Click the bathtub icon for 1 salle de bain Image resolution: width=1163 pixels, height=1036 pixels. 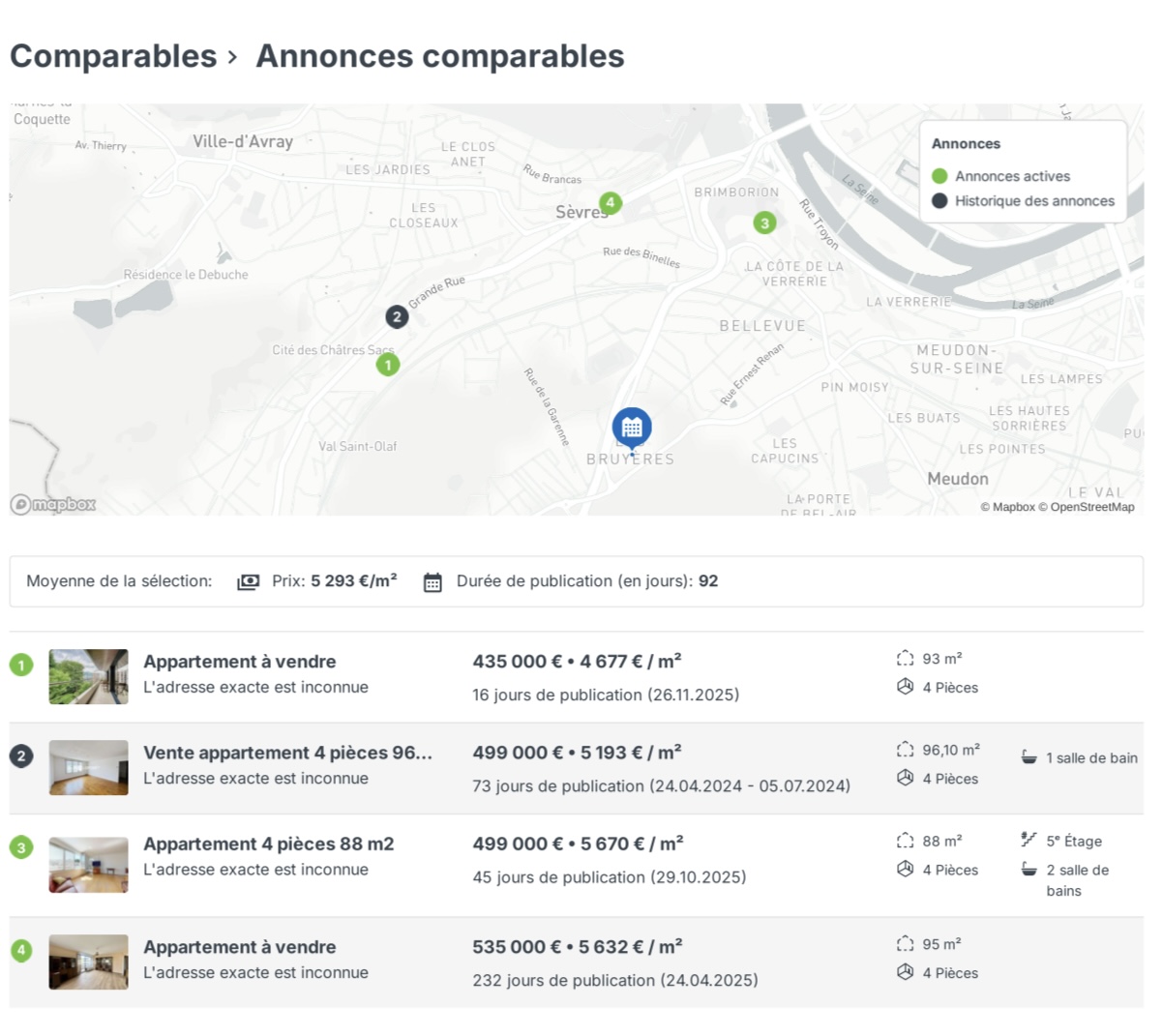(1029, 757)
